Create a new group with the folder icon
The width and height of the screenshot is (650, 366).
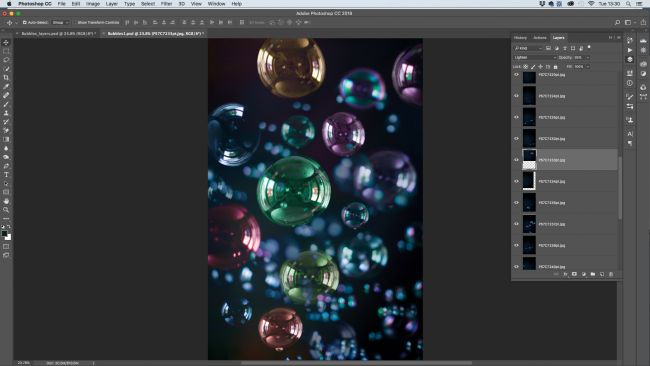click(593, 274)
